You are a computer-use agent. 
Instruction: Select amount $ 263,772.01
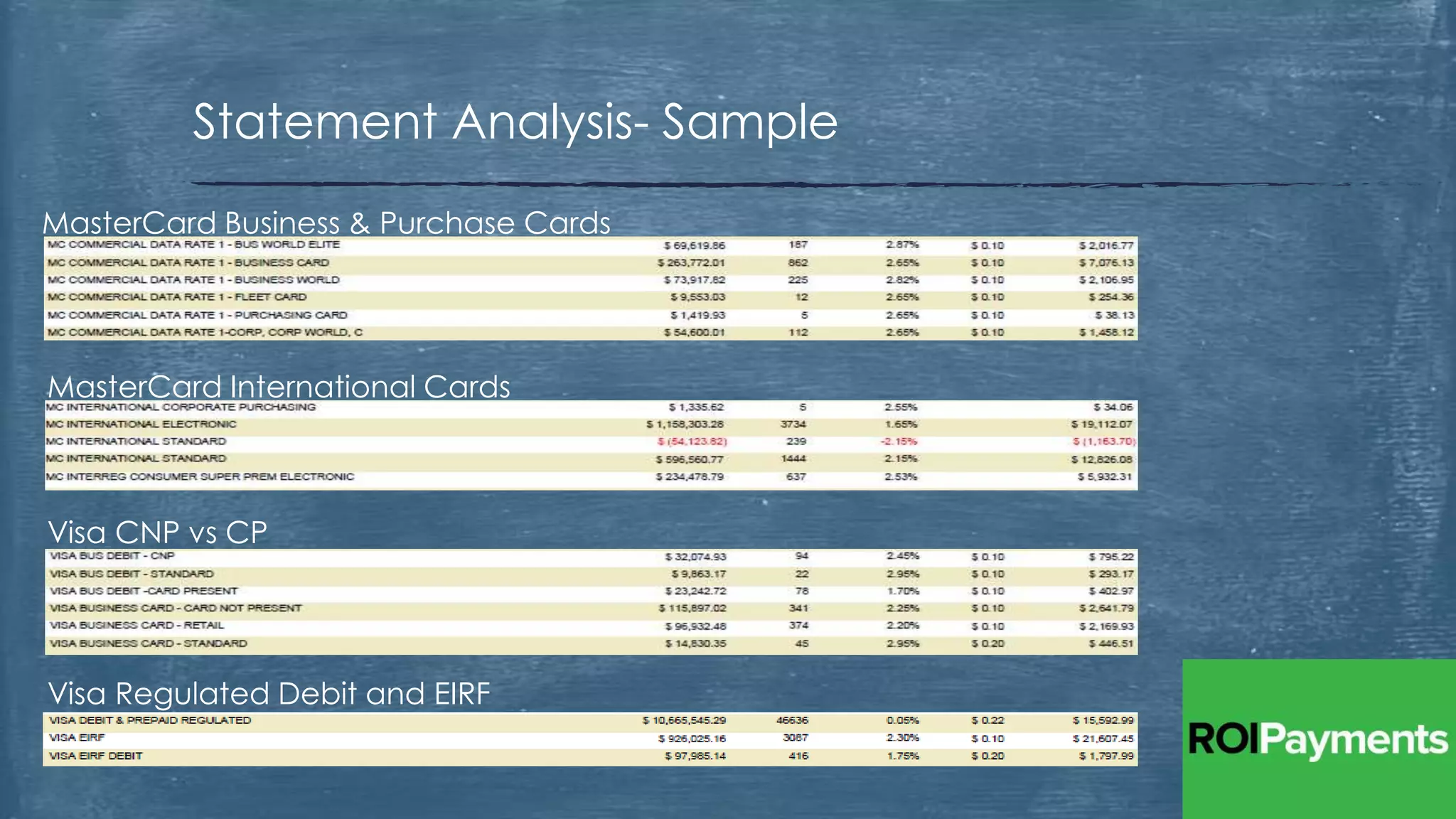(691, 263)
